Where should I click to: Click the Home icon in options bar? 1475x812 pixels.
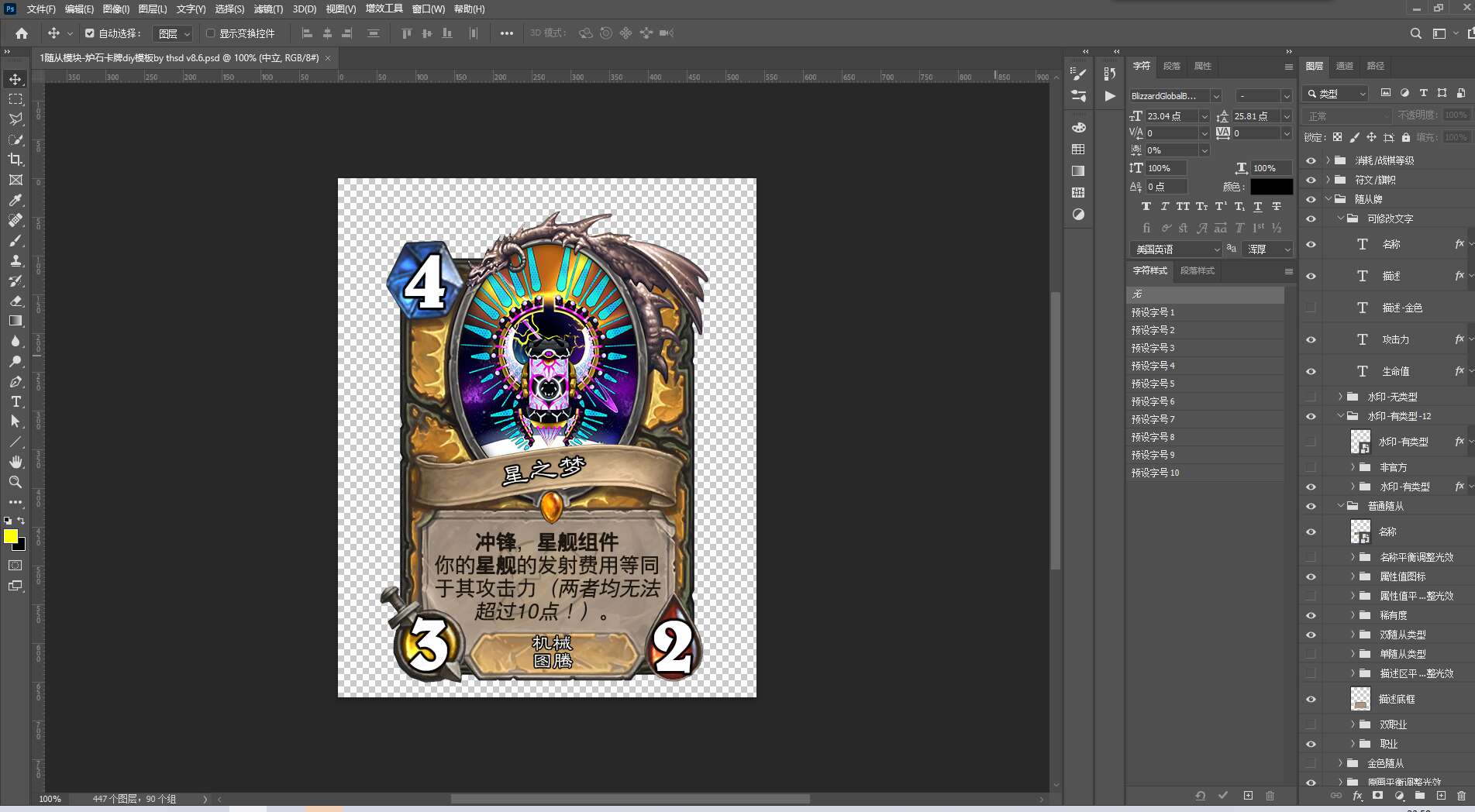click(22, 33)
